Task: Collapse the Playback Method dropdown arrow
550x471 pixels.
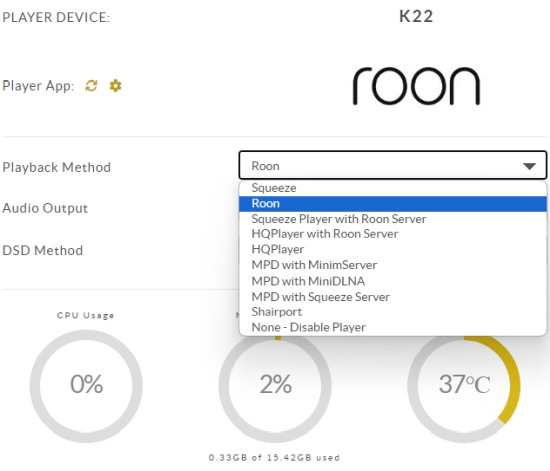Action: coord(529,166)
